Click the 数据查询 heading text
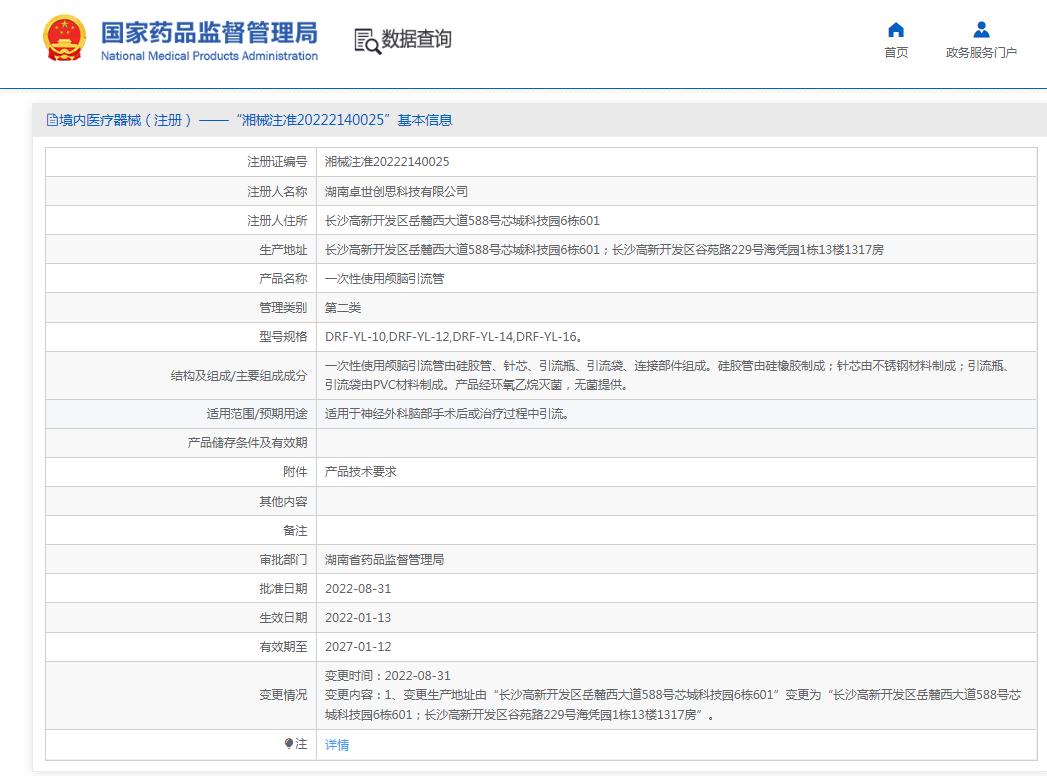The image size is (1047, 776). (416, 39)
